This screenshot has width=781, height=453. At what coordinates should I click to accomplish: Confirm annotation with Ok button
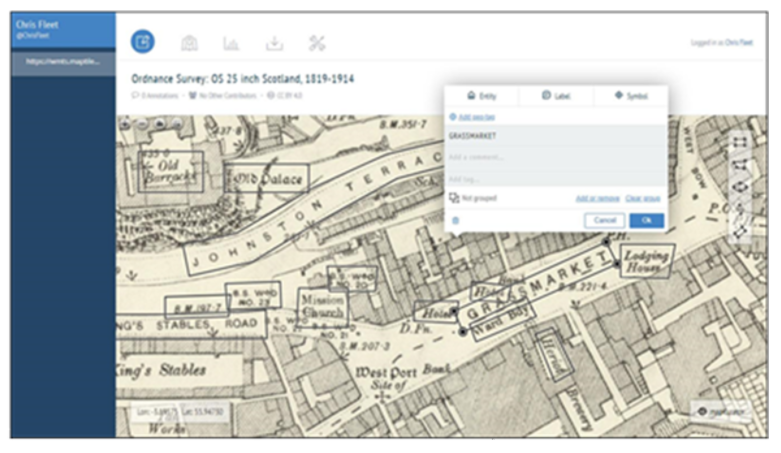click(647, 220)
